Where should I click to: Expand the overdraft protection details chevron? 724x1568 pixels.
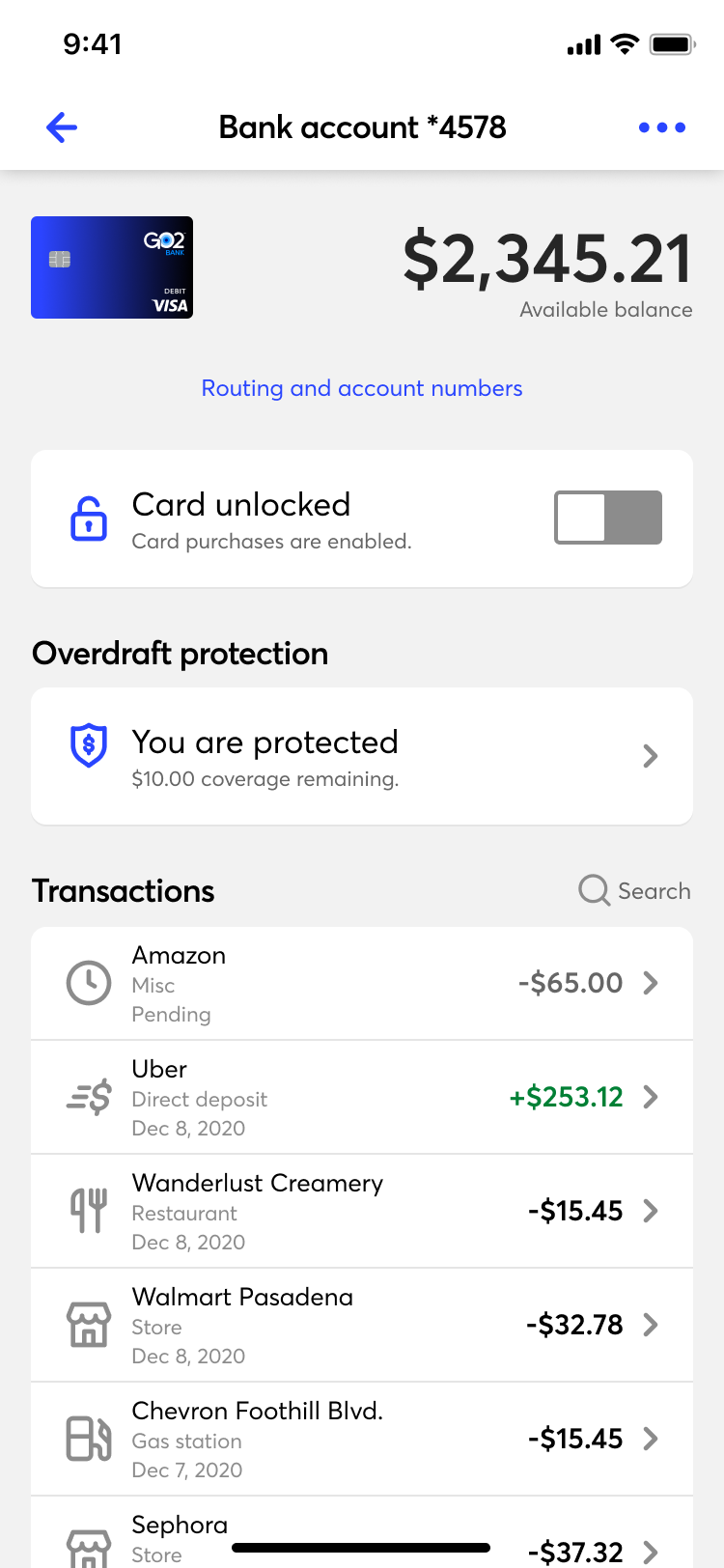pyautogui.click(x=651, y=756)
